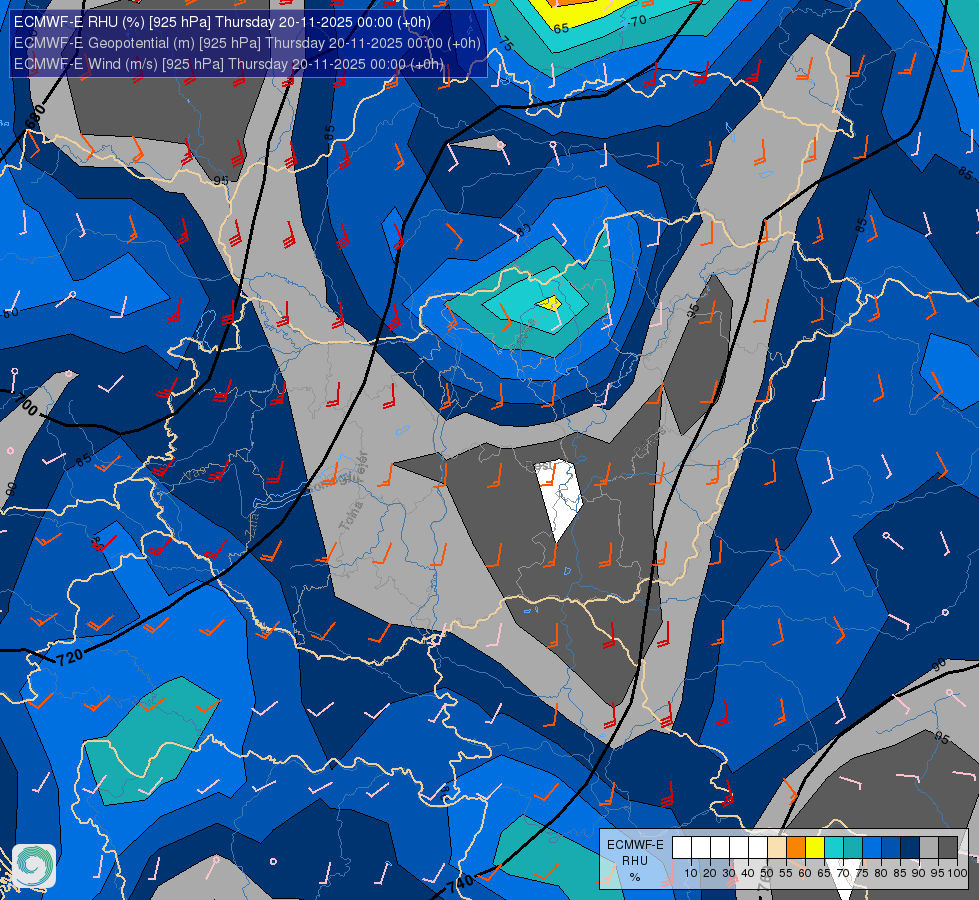Click the legend tick label '10'
The image size is (979, 900).
click(691, 873)
